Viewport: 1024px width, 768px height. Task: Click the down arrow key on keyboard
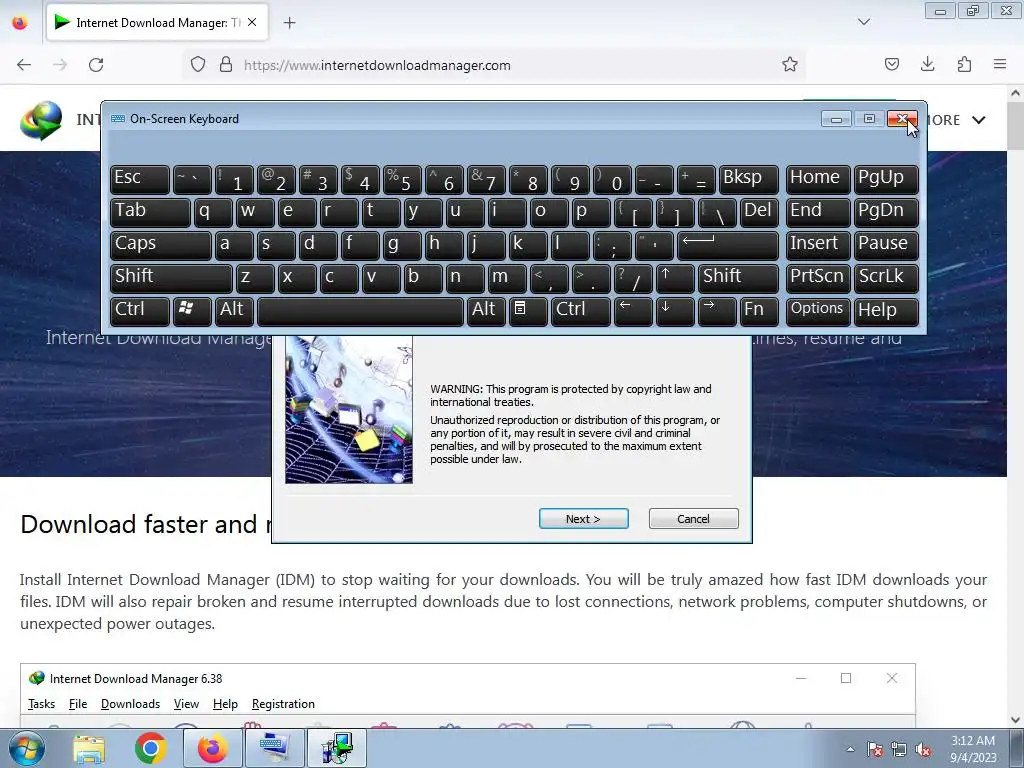pos(675,310)
